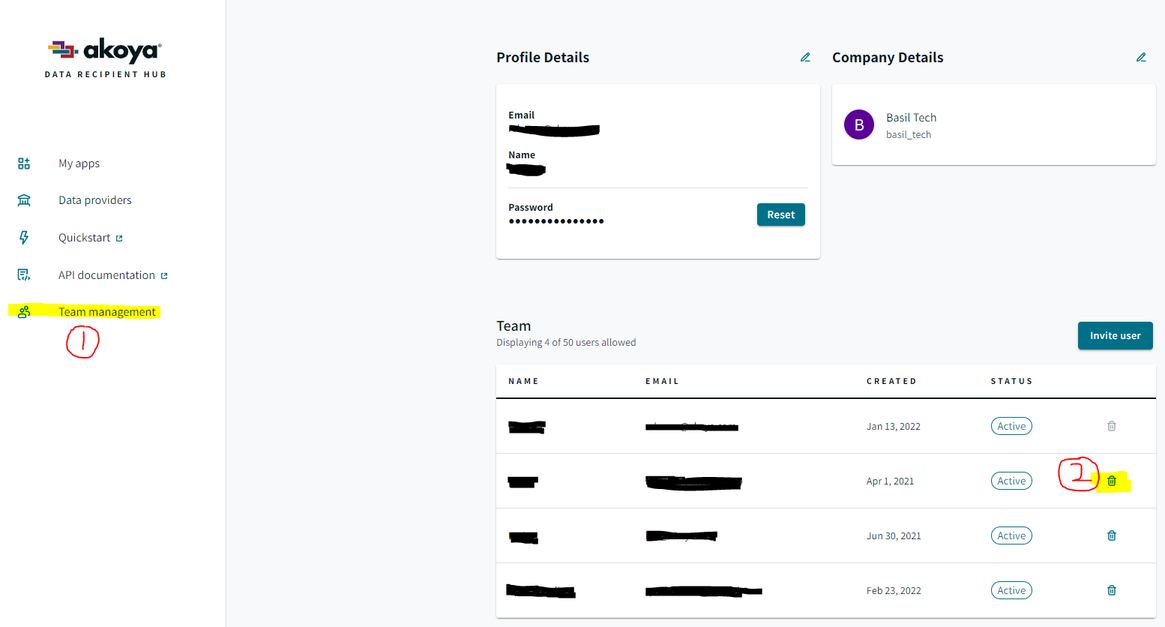This screenshot has width=1165, height=627.
Task: Click the Invite user button
Action: 1115,335
